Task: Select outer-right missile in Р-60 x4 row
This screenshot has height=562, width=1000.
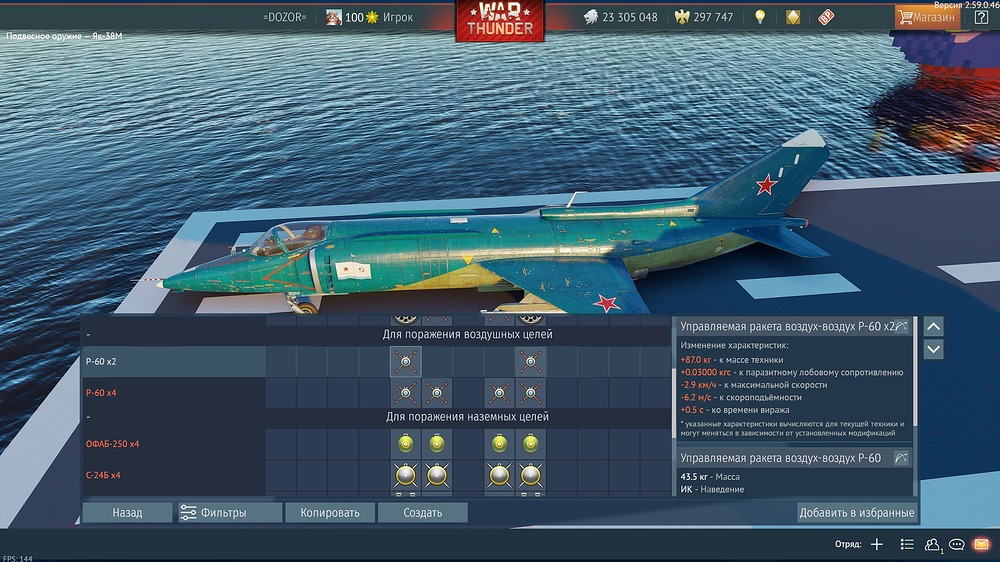Action: pyautogui.click(x=531, y=393)
